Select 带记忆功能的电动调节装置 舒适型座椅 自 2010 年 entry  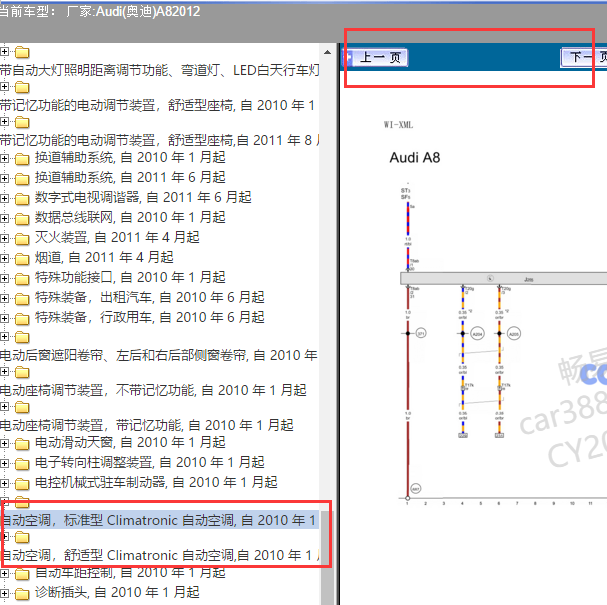(x=157, y=105)
